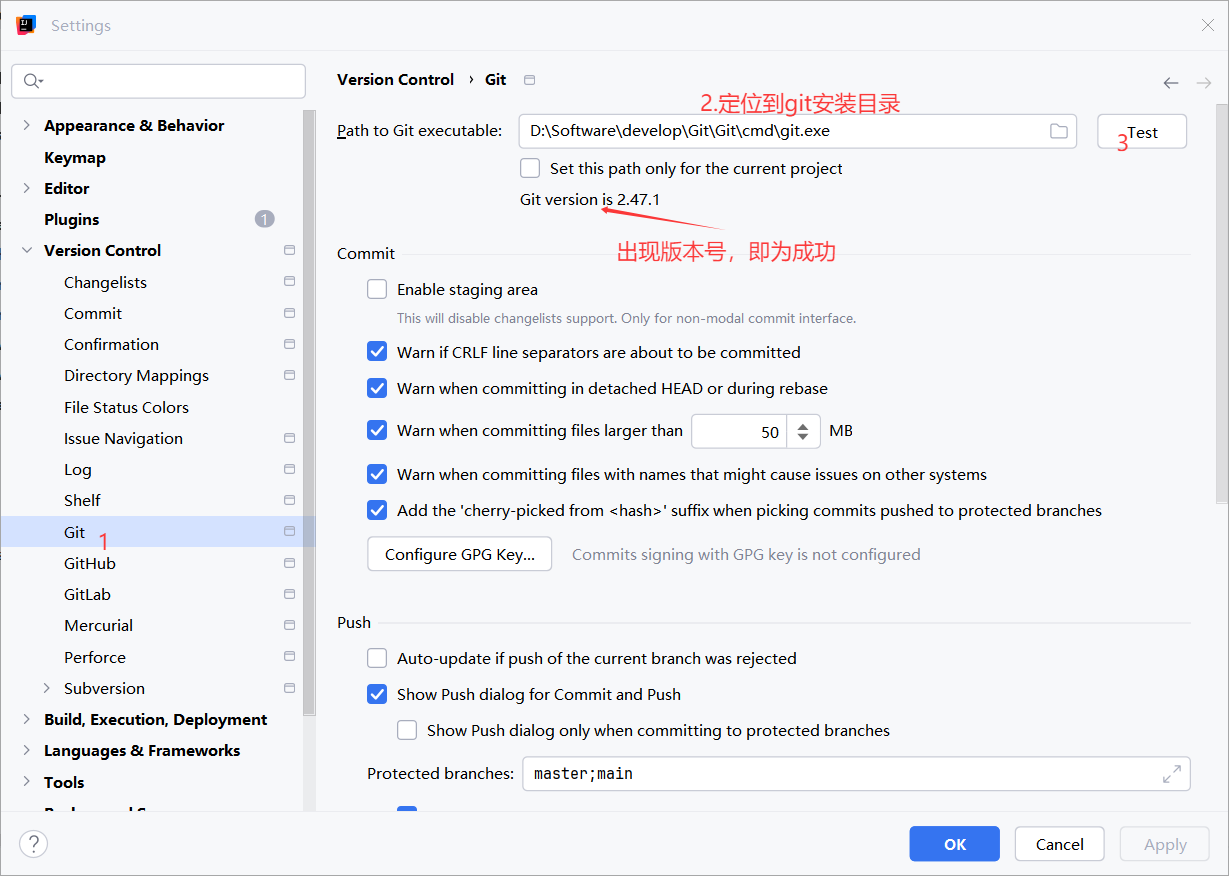Uncheck warn about file names causing issues
This screenshot has width=1229, height=876.
(377, 474)
